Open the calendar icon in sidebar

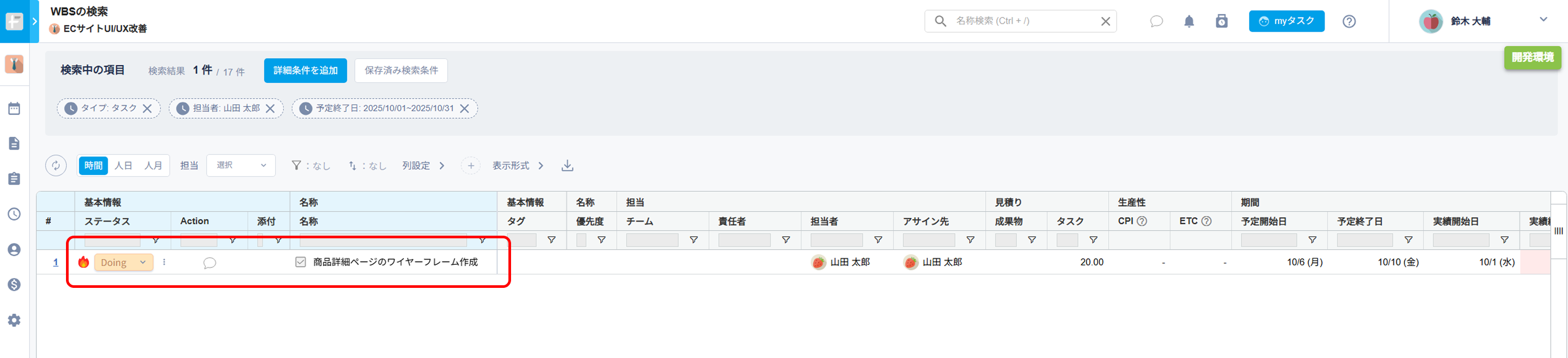pyautogui.click(x=14, y=109)
